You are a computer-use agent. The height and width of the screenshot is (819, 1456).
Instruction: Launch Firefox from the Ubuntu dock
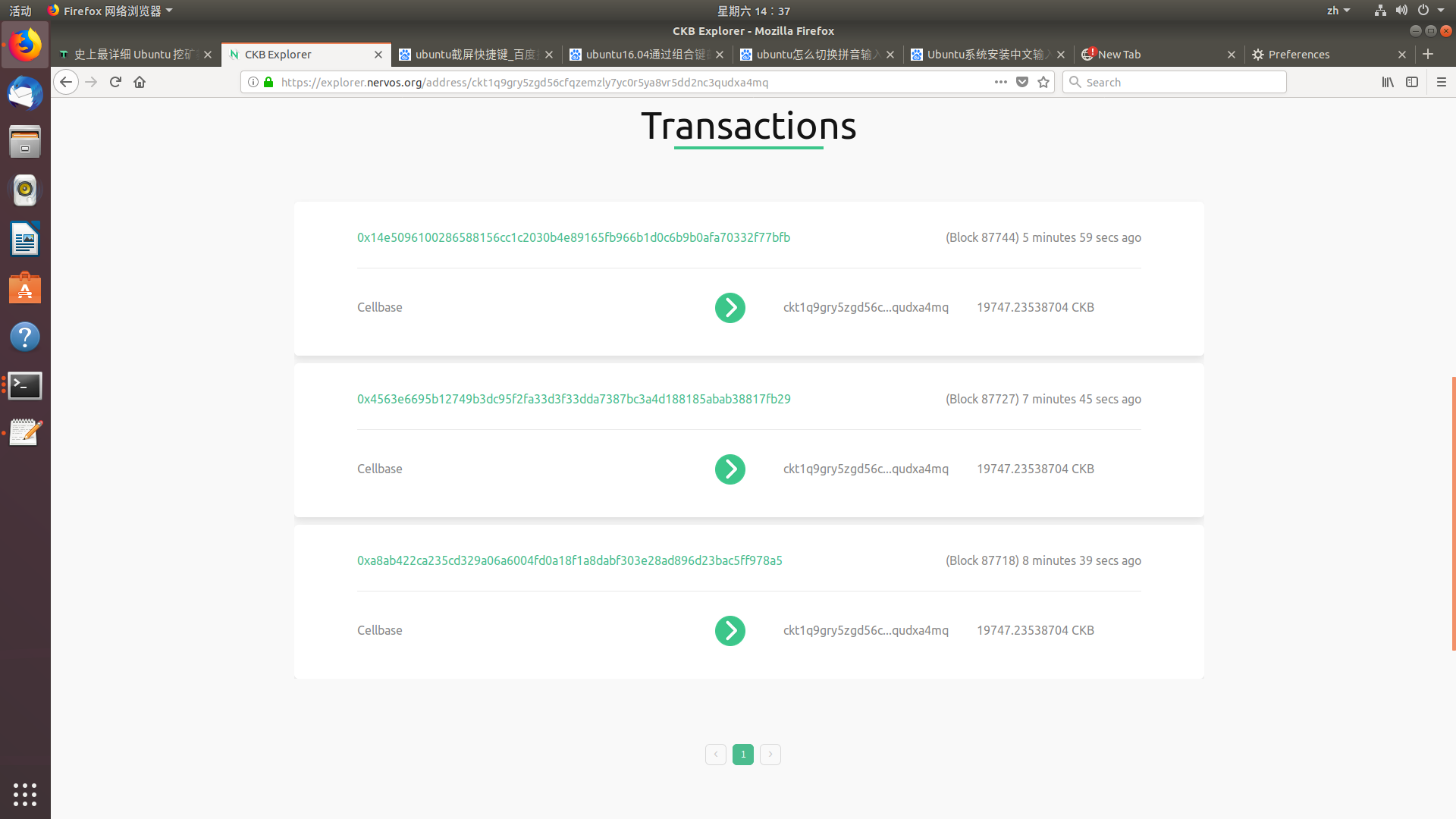point(25,45)
